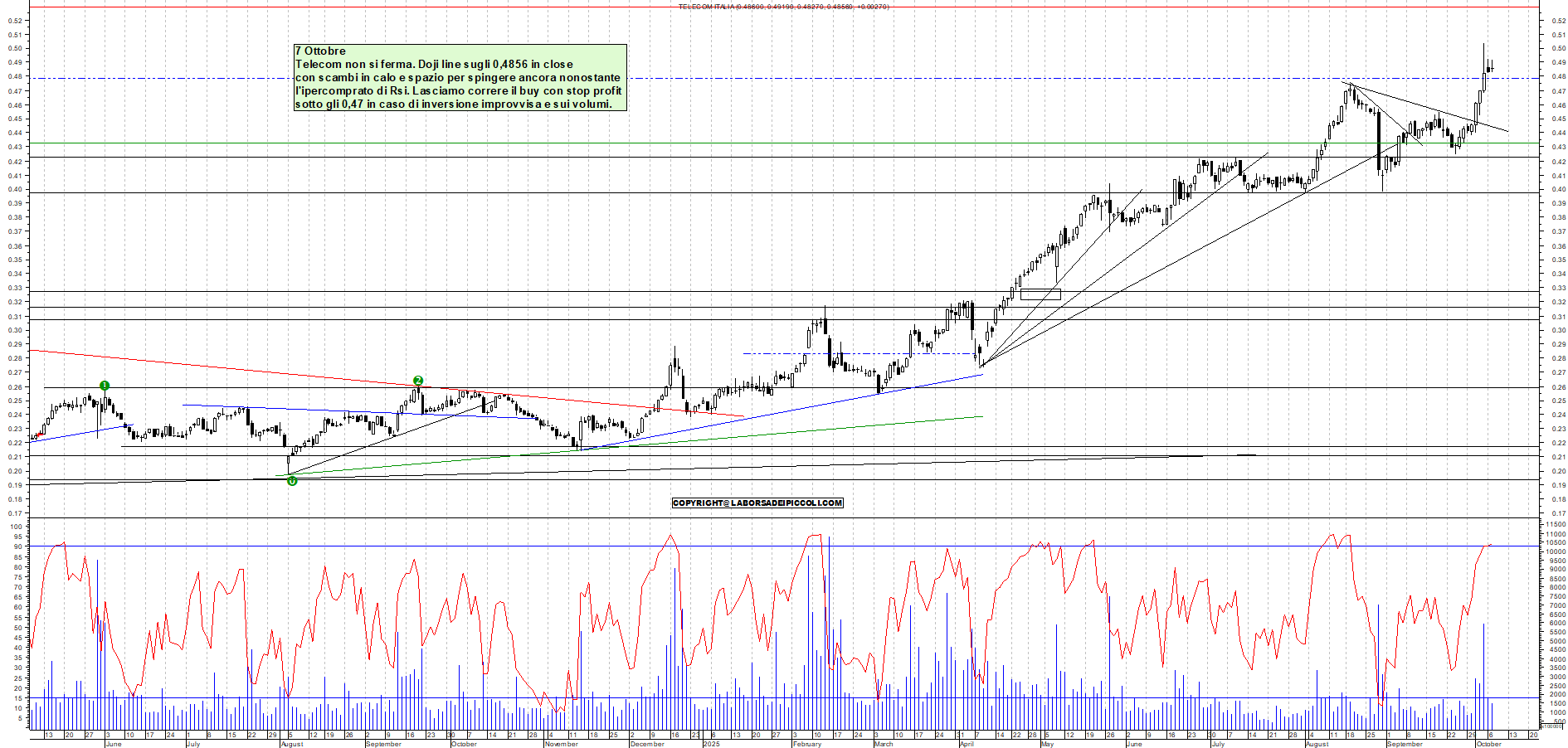Image resolution: width=1568 pixels, height=748 pixels.
Task: Click the 2025 year label on time axis
Action: pyautogui.click(x=711, y=744)
